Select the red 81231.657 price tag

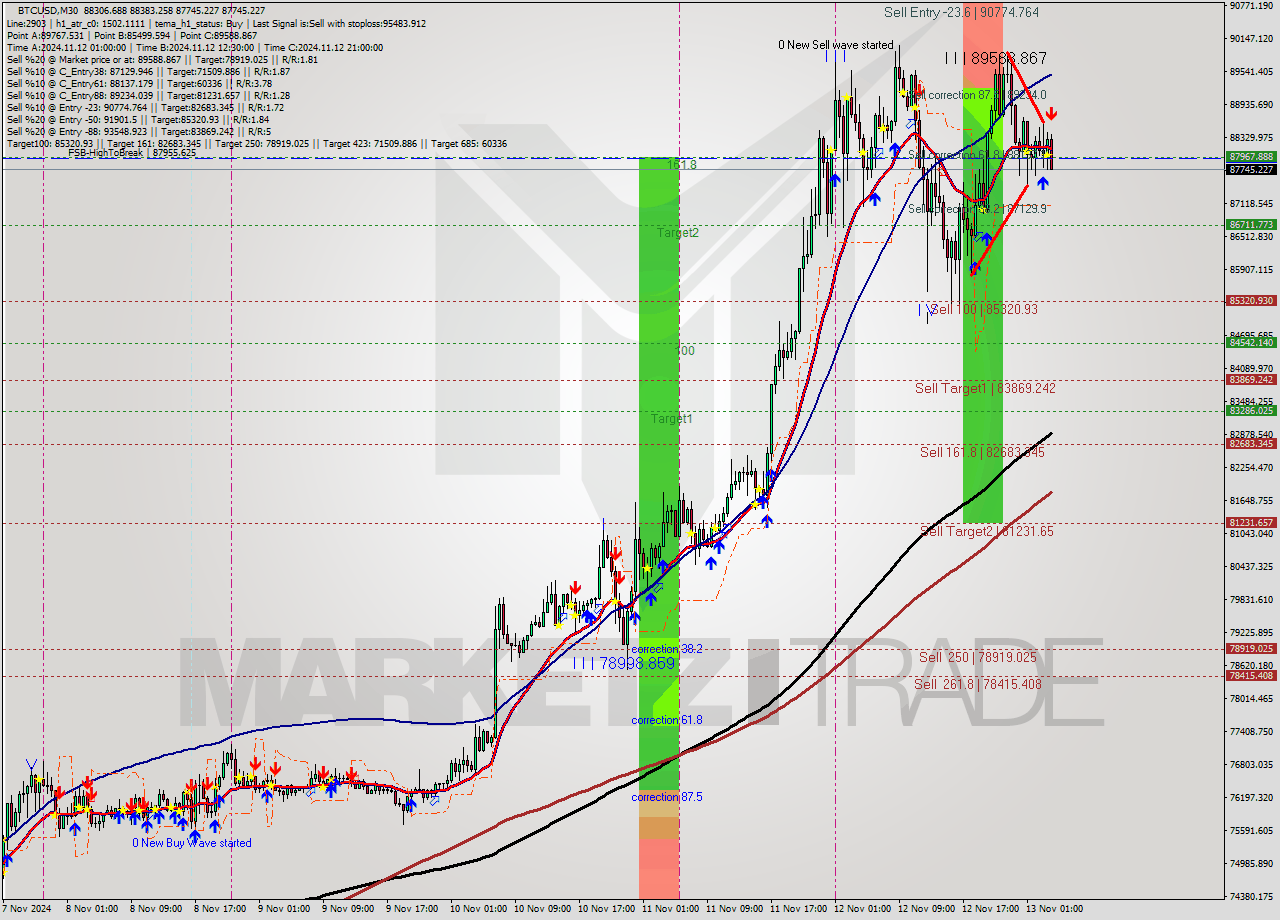coord(1251,522)
